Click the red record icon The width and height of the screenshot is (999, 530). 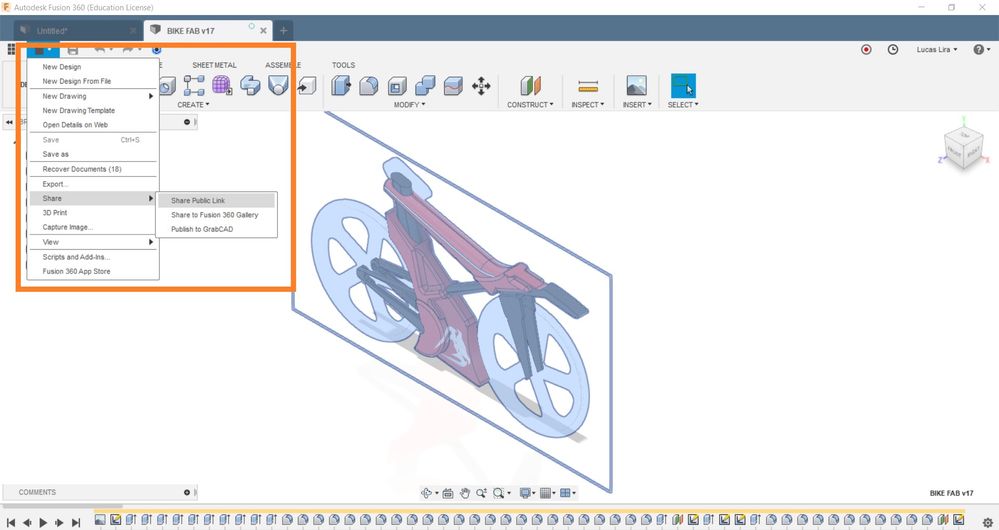click(x=866, y=49)
